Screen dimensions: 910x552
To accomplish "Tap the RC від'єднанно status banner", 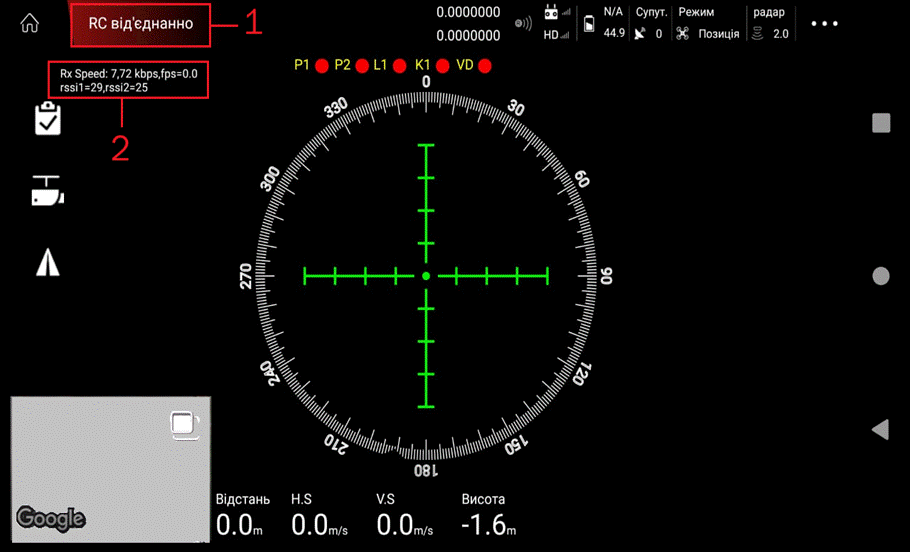I will pos(140,25).
